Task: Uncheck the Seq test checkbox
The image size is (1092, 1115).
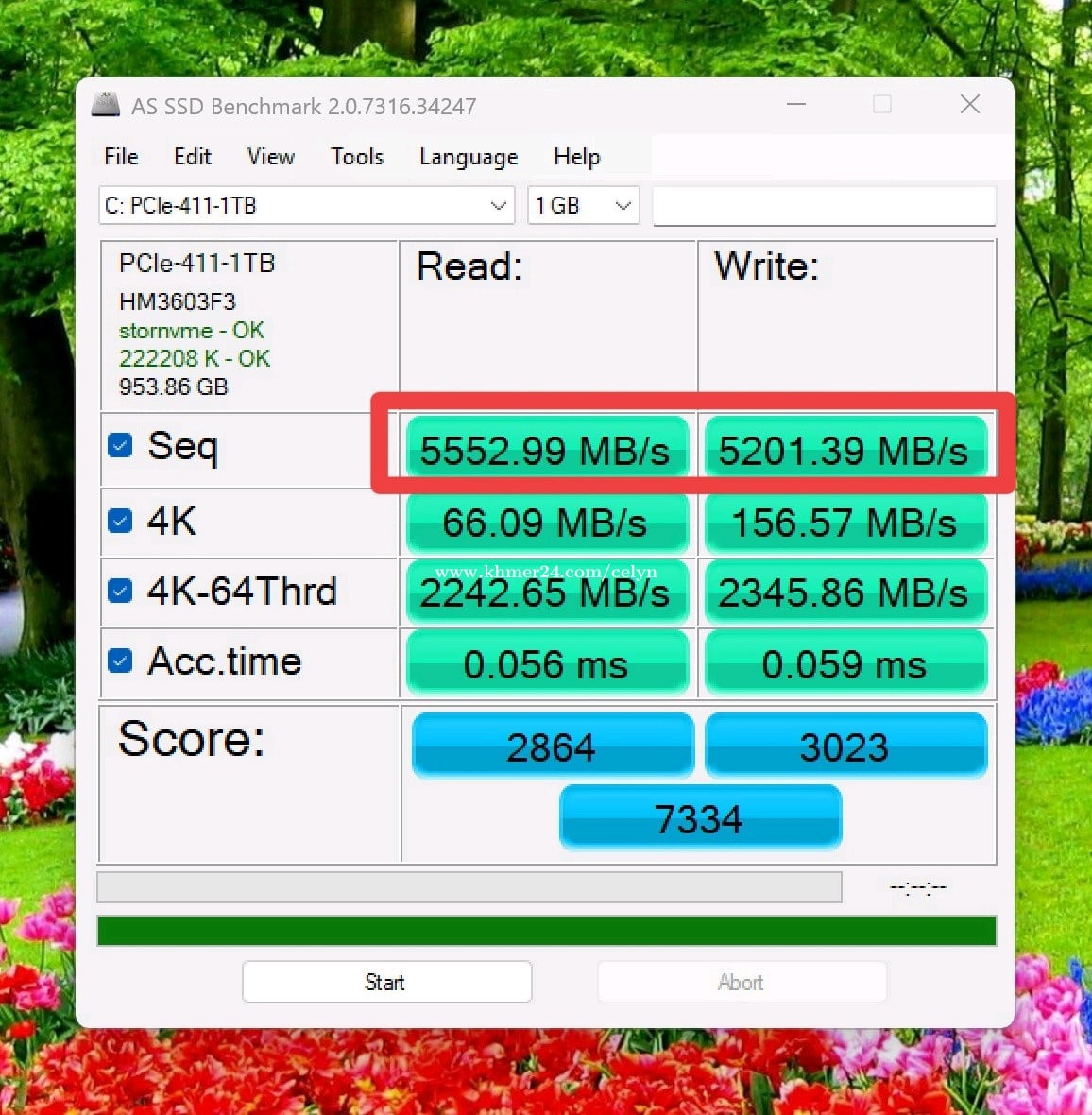Action: 120,445
